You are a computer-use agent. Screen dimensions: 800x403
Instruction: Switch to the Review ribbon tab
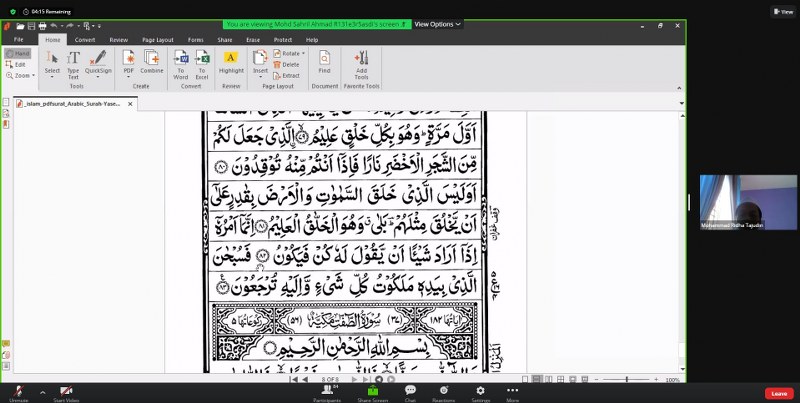coord(118,40)
